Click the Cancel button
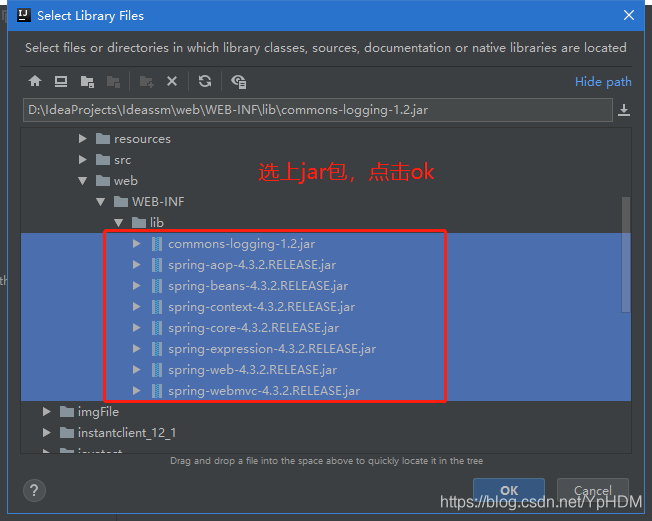Viewport: 652px width, 521px height. click(x=593, y=491)
